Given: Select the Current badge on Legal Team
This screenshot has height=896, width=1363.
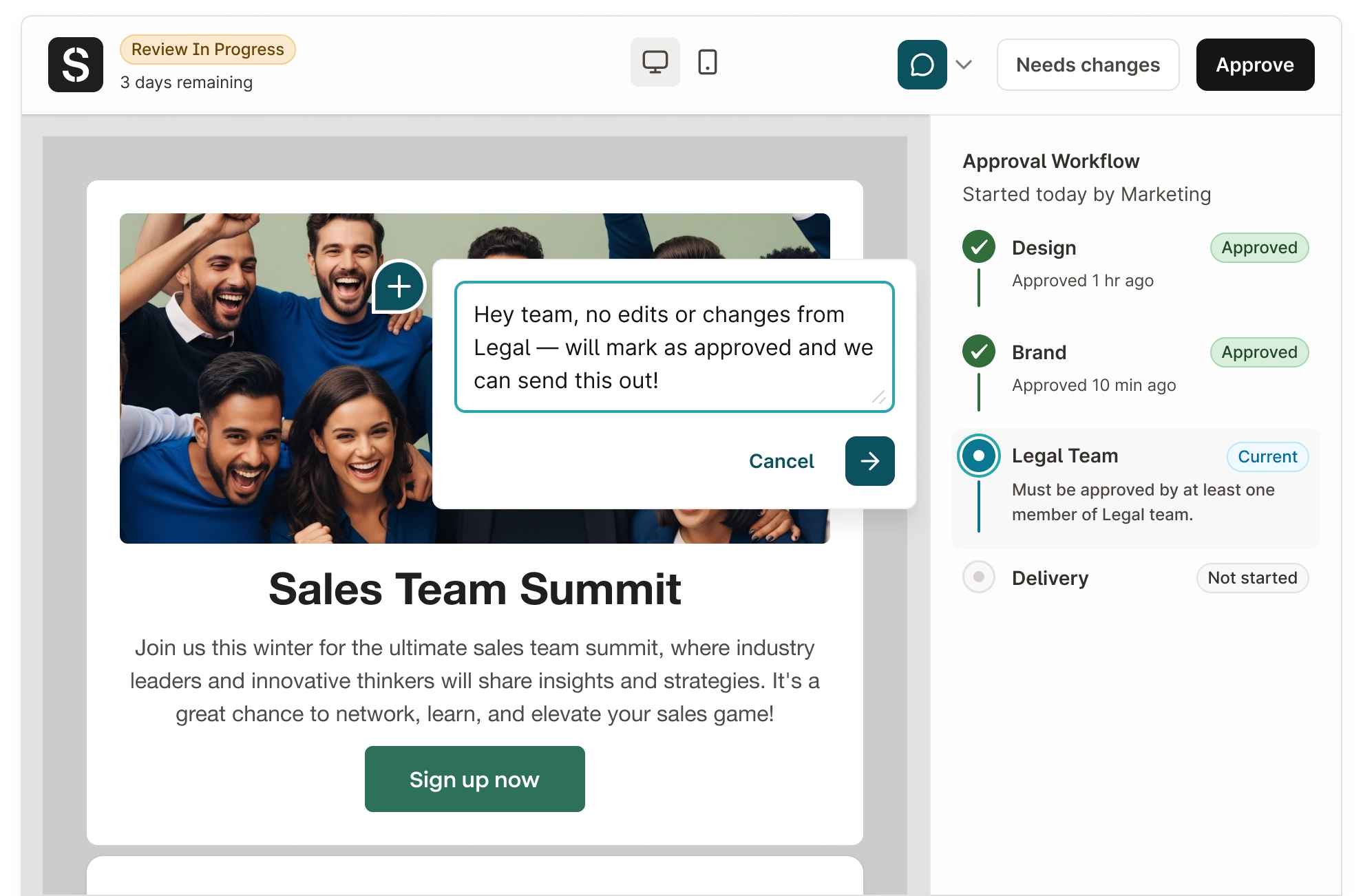Looking at the screenshot, I should (1267, 456).
